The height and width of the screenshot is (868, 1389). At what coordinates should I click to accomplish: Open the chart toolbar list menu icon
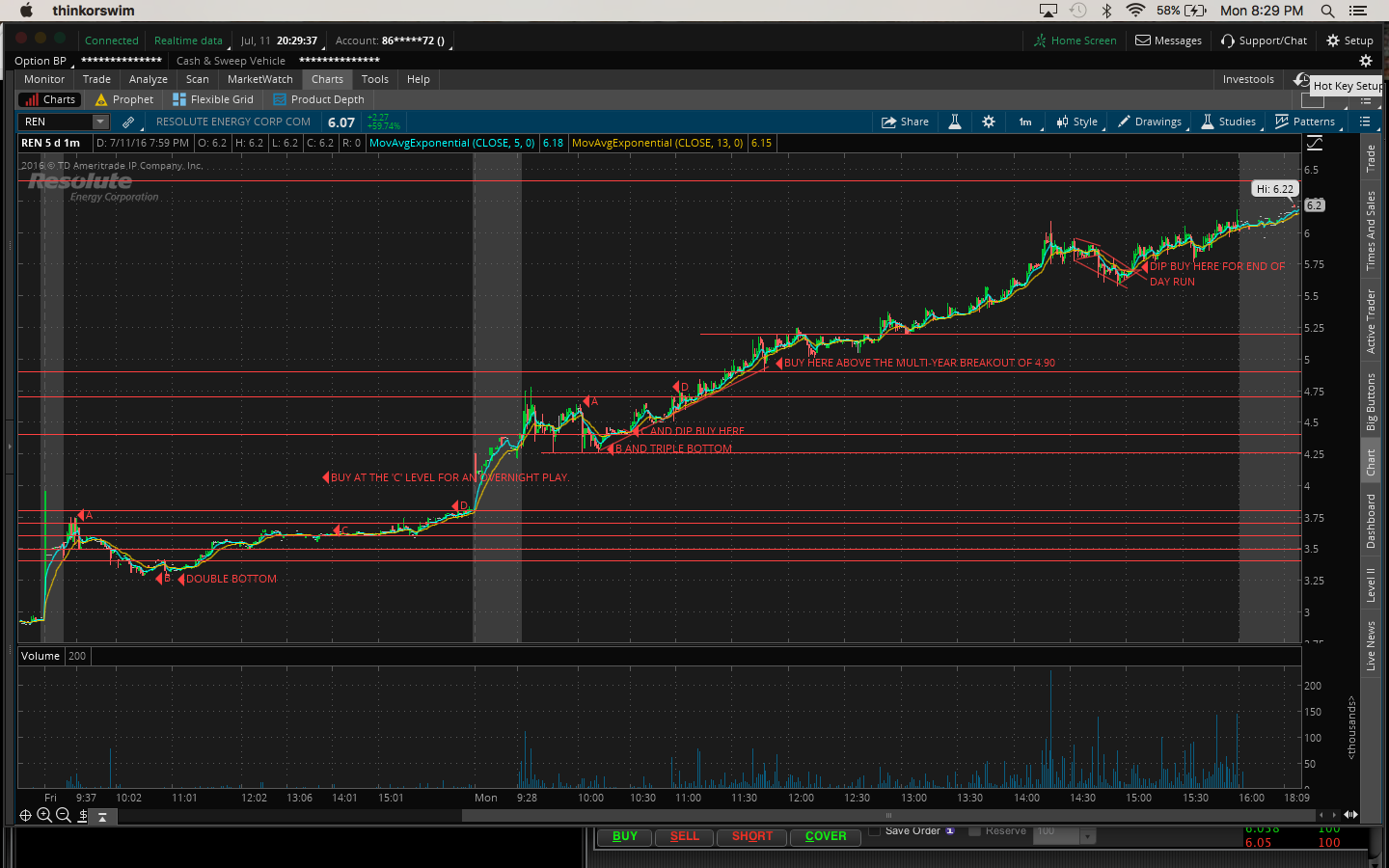click(x=1365, y=122)
